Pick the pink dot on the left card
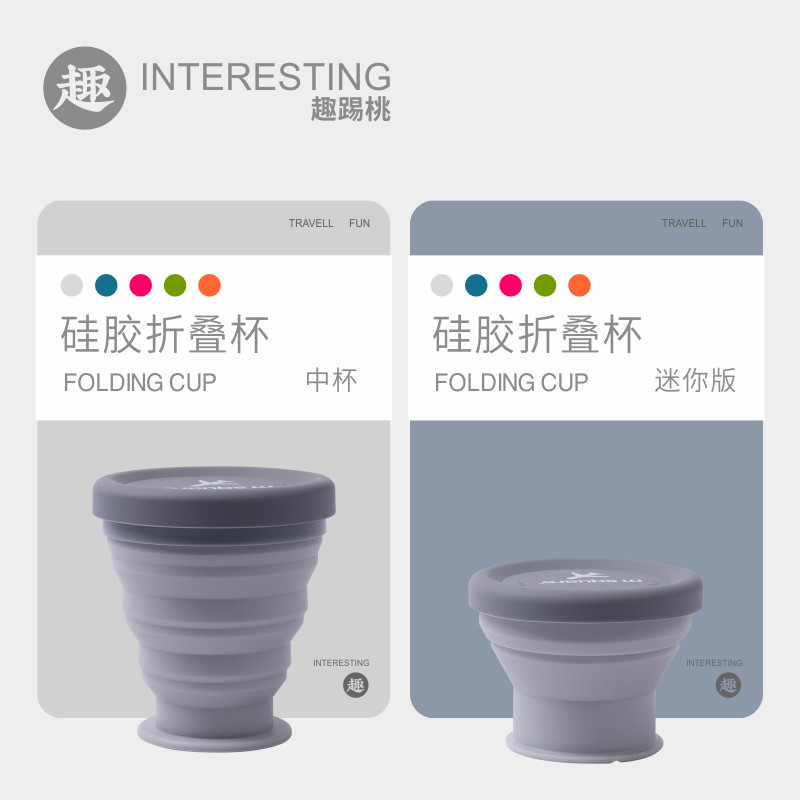Viewport: 800px width, 800px height. 141,285
